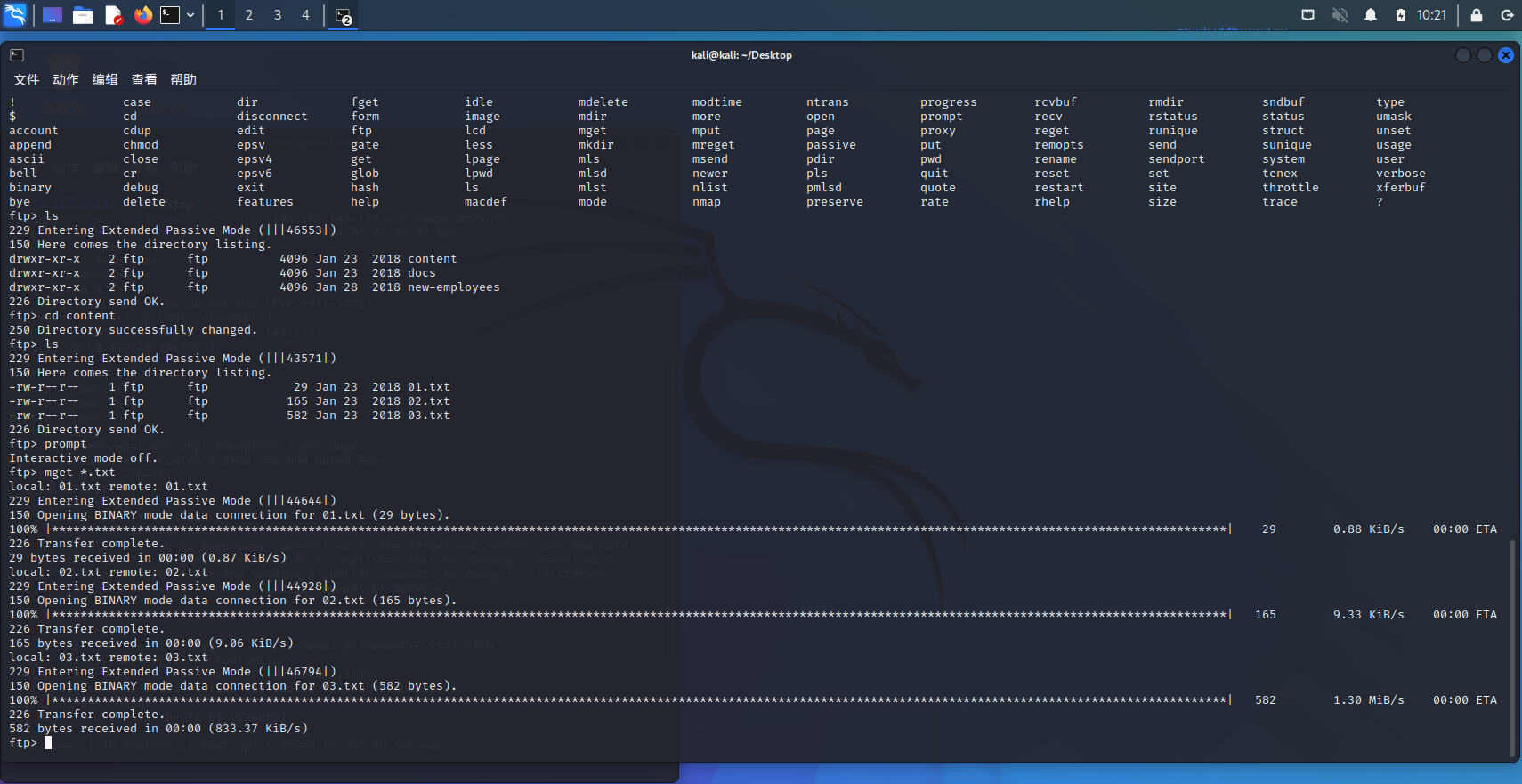Expand the terminal launcher dropdown arrow
The image size is (1522, 784).
click(x=190, y=15)
